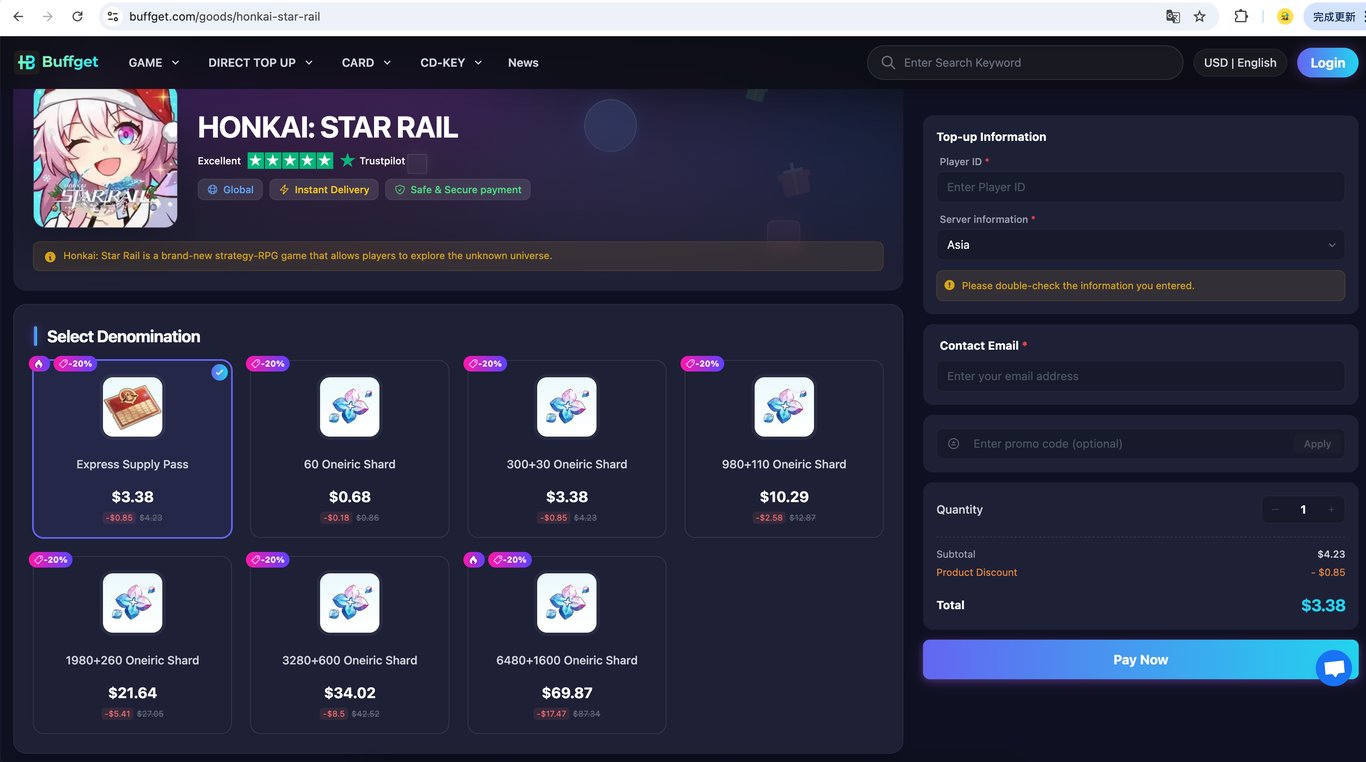The height and width of the screenshot is (762, 1366).
Task: Click the 980+110 Oneiric Shard icon
Action: [784, 407]
